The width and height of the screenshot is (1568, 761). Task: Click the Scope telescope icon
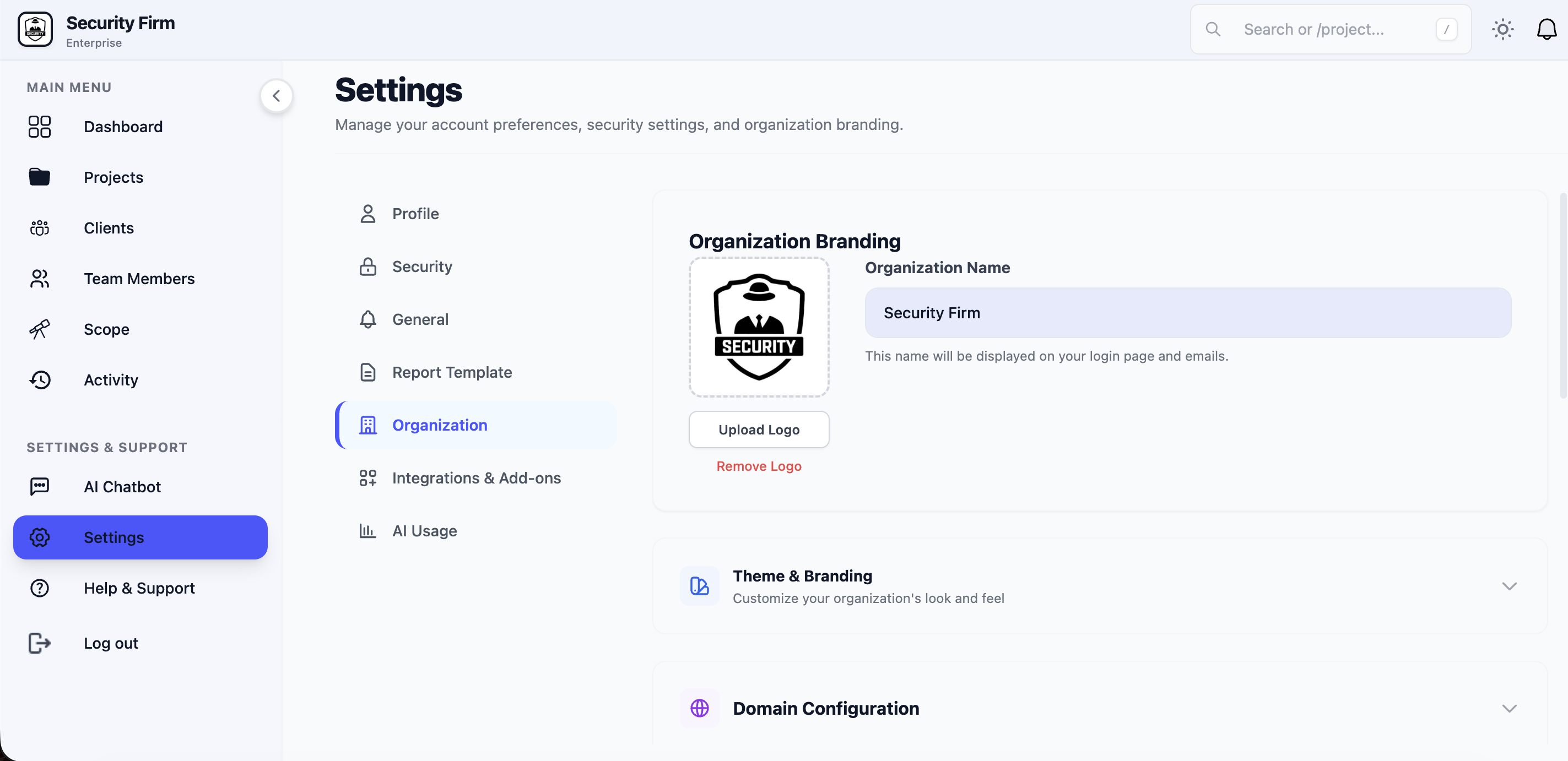click(40, 329)
